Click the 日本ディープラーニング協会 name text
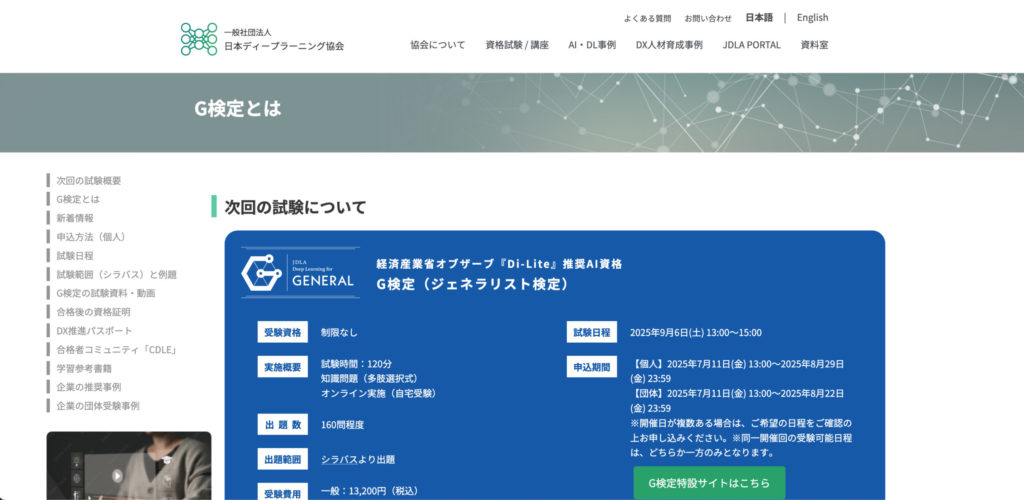This screenshot has width=1024, height=500. (x=284, y=46)
